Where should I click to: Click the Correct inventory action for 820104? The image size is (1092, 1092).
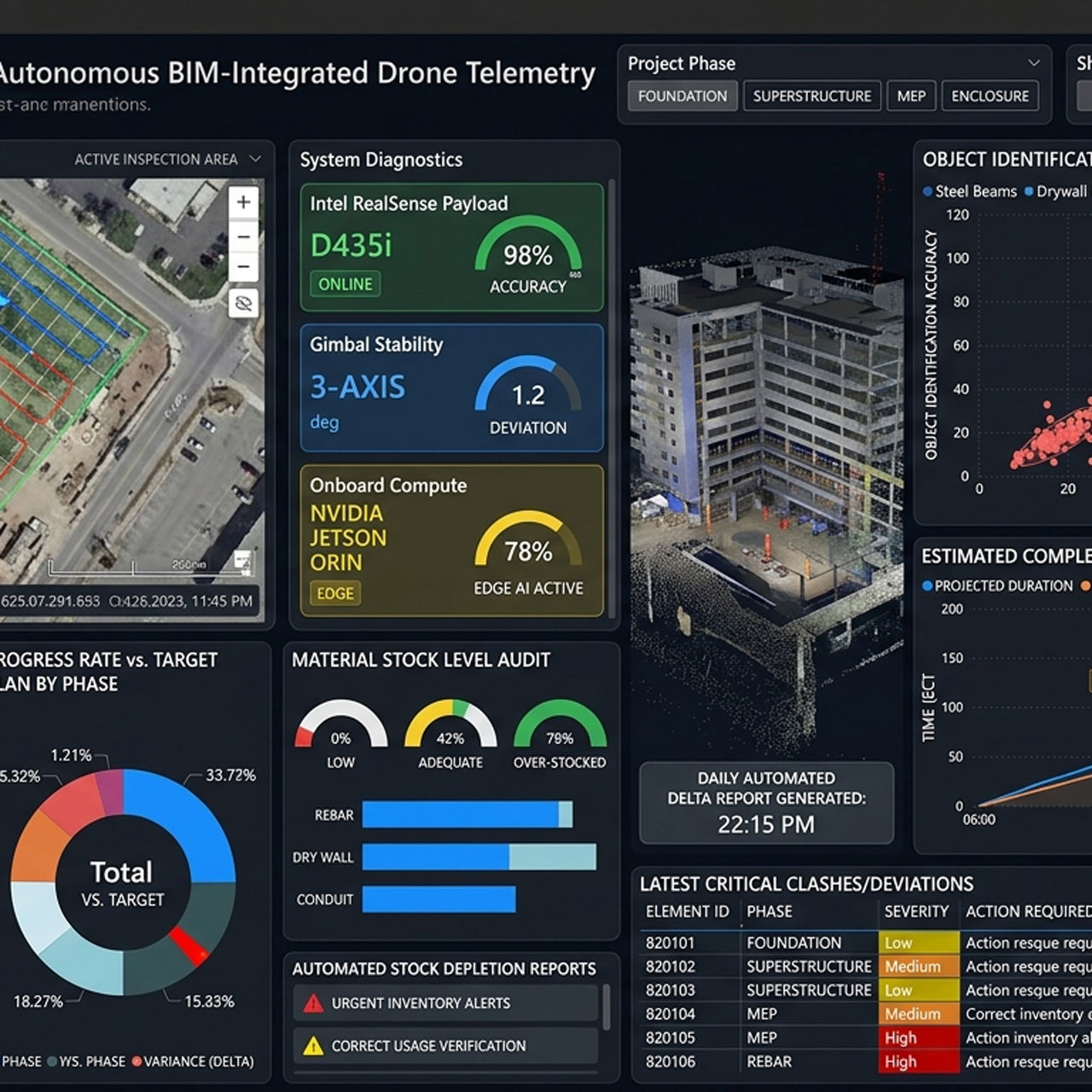(x=1028, y=1014)
